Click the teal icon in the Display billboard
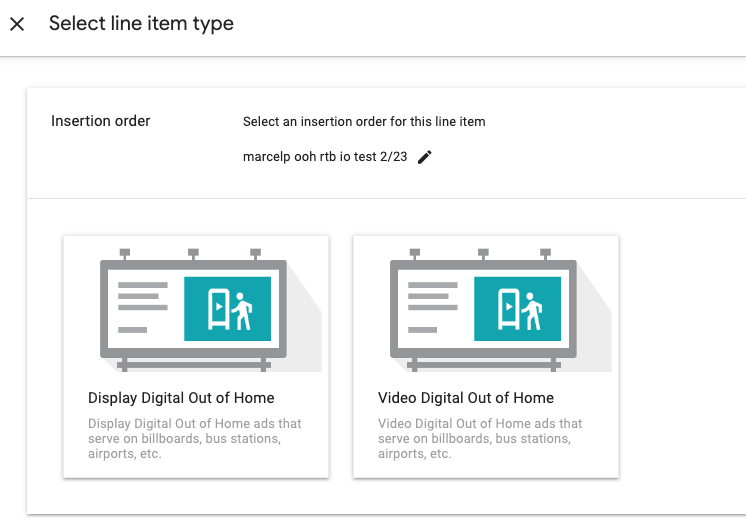 coord(228,308)
